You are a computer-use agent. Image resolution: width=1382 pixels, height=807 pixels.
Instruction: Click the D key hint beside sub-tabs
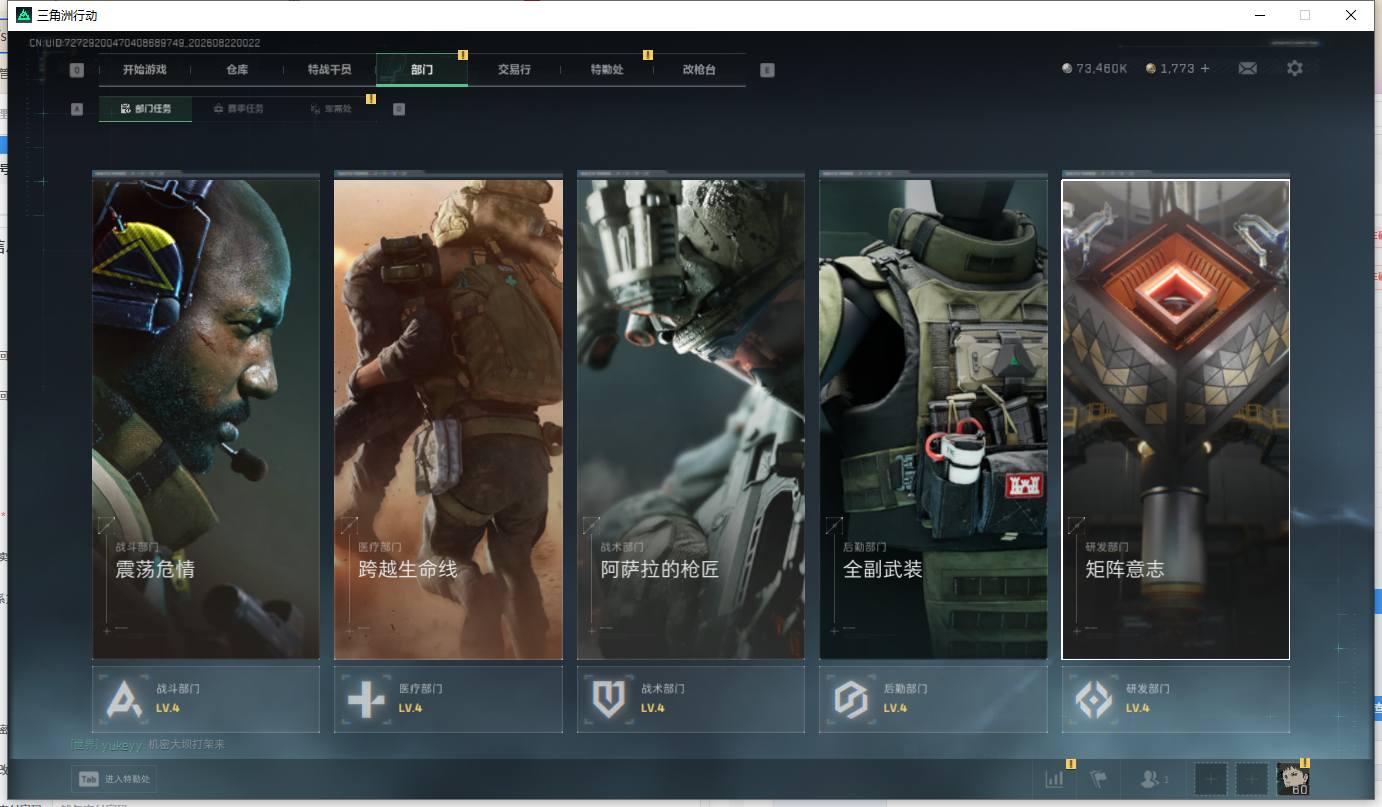[x=399, y=108]
